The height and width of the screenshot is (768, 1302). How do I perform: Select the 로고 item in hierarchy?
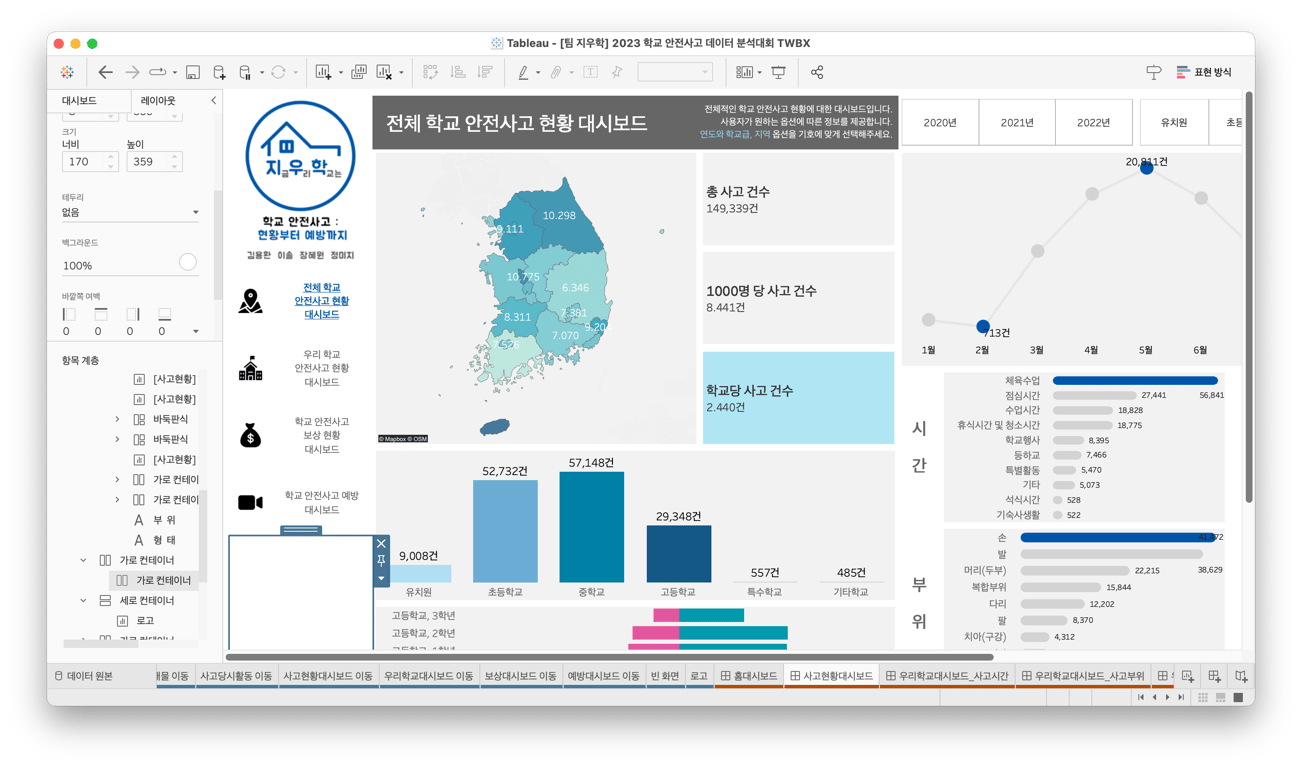click(145, 621)
